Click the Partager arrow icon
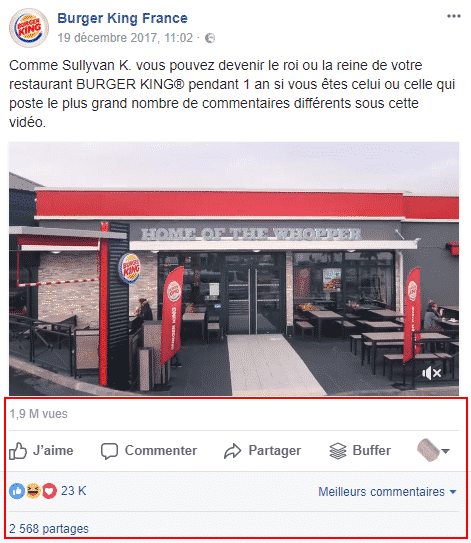 (x=232, y=451)
